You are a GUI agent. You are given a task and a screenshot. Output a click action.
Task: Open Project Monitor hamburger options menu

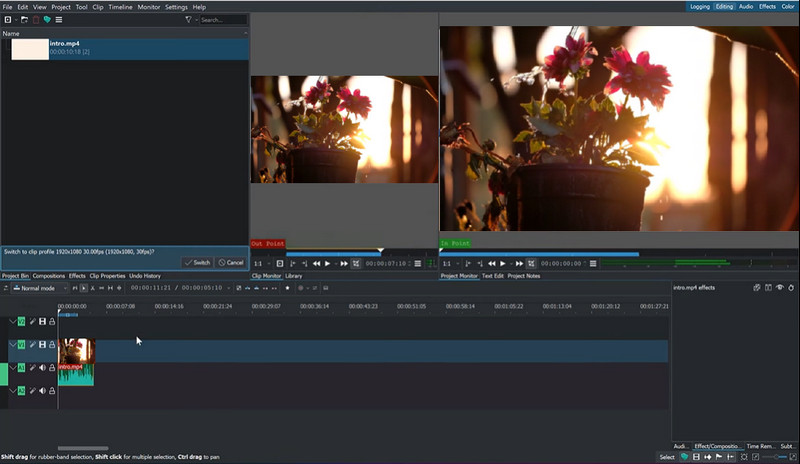click(593, 263)
